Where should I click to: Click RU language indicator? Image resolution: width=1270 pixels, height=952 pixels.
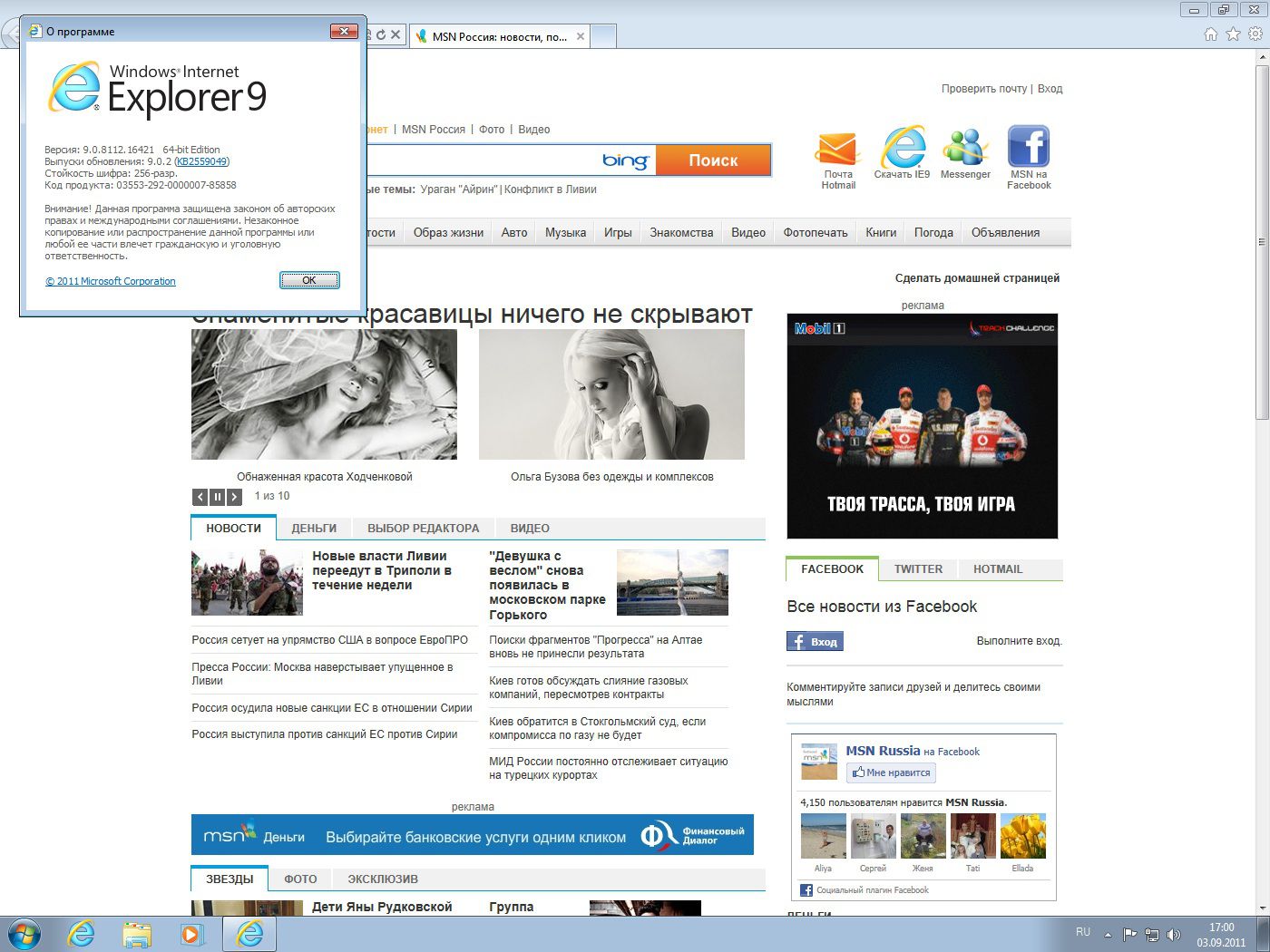click(x=1083, y=932)
